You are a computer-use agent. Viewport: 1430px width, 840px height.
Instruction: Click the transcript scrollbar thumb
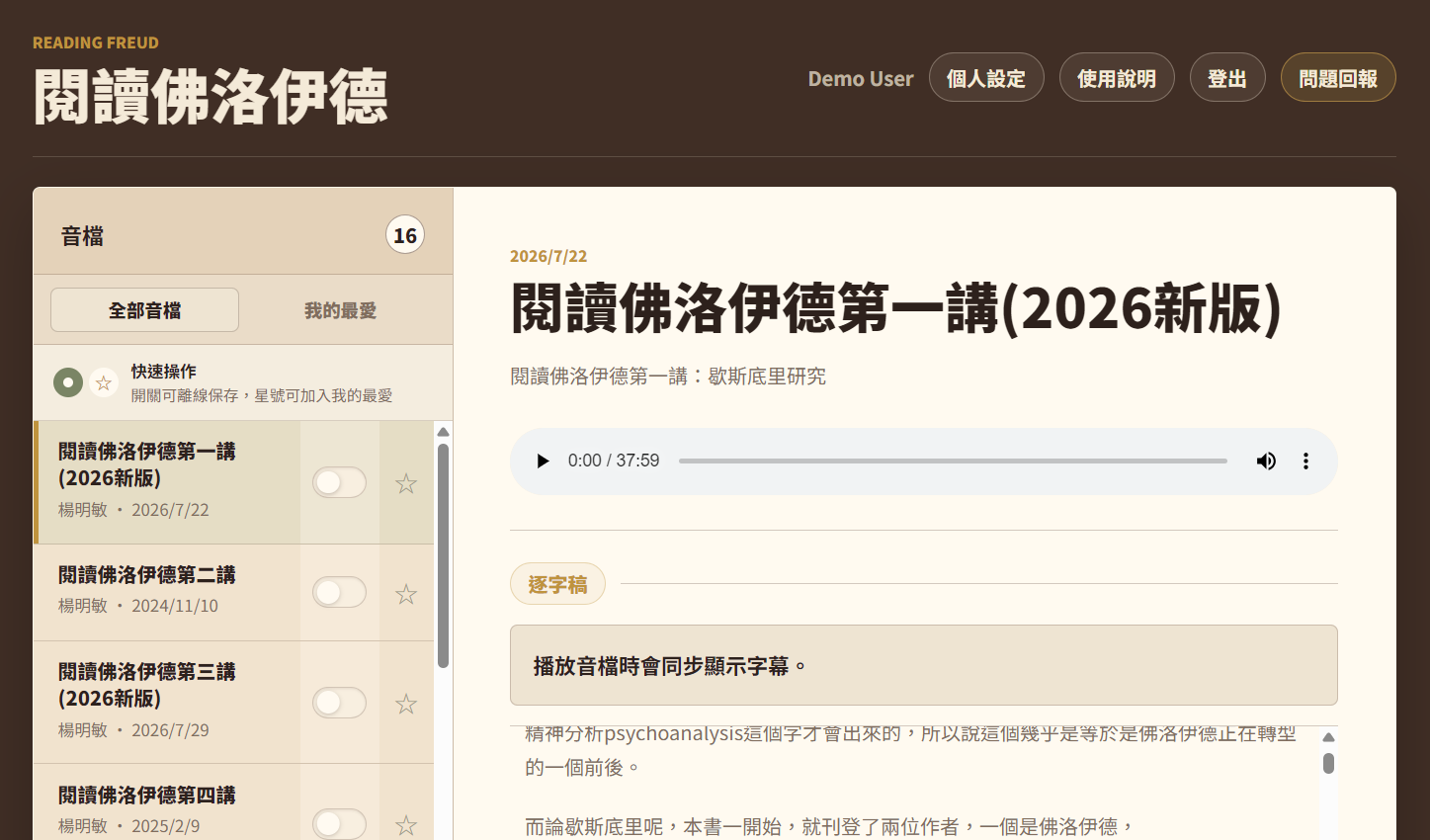tap(1329, 763)
